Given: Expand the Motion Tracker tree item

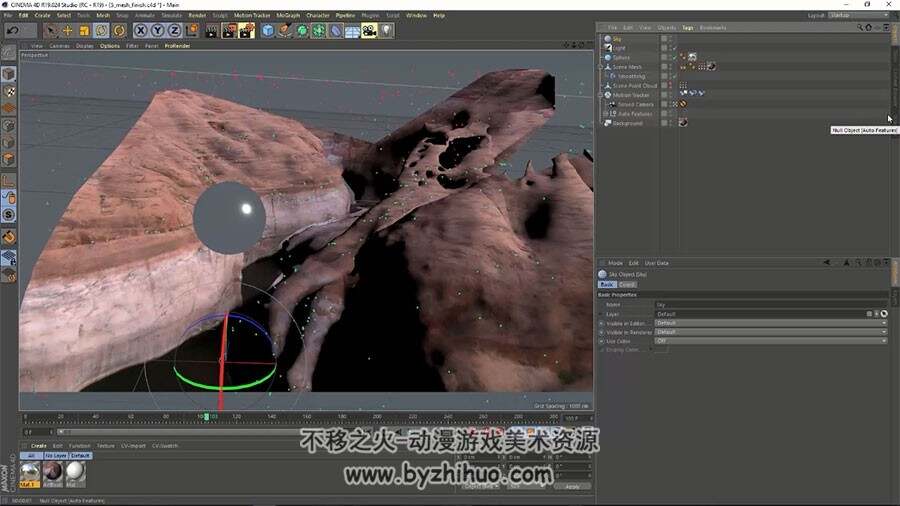Looking at the screenshot, I should pos(601,95).
